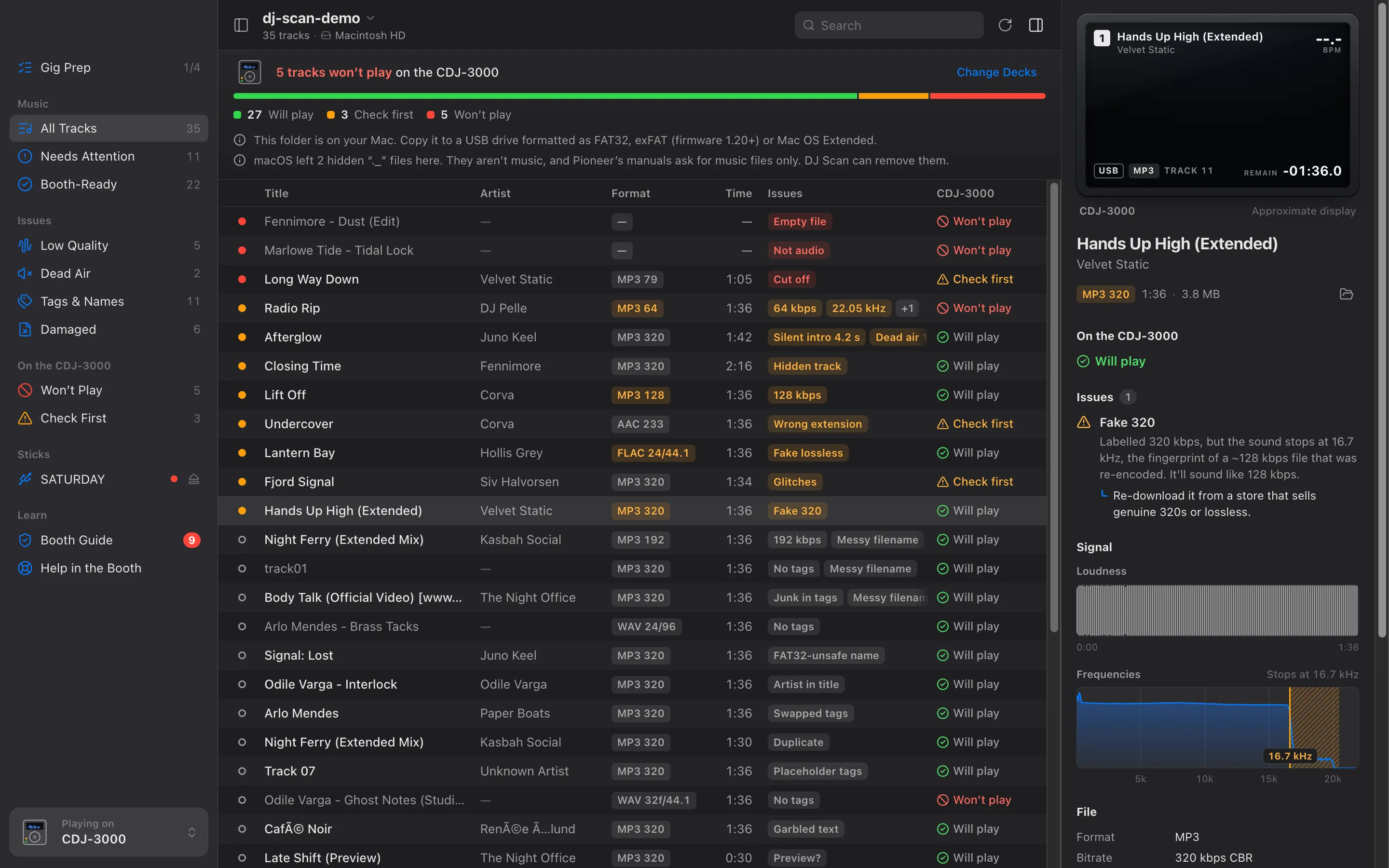
Task: Sort by the Title column header
Action: coord(276,193)
